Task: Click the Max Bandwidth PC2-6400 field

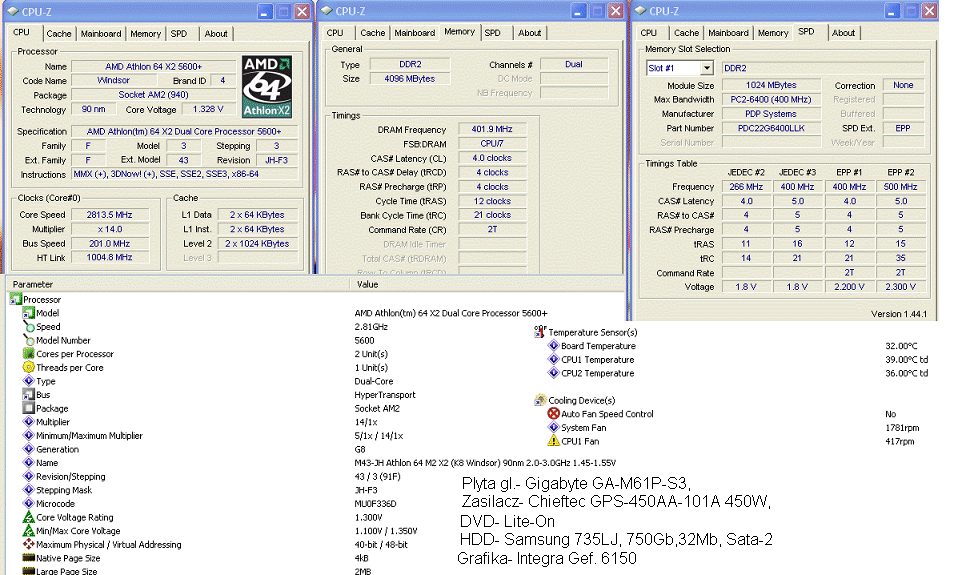Action: click(x=771, y=100)
